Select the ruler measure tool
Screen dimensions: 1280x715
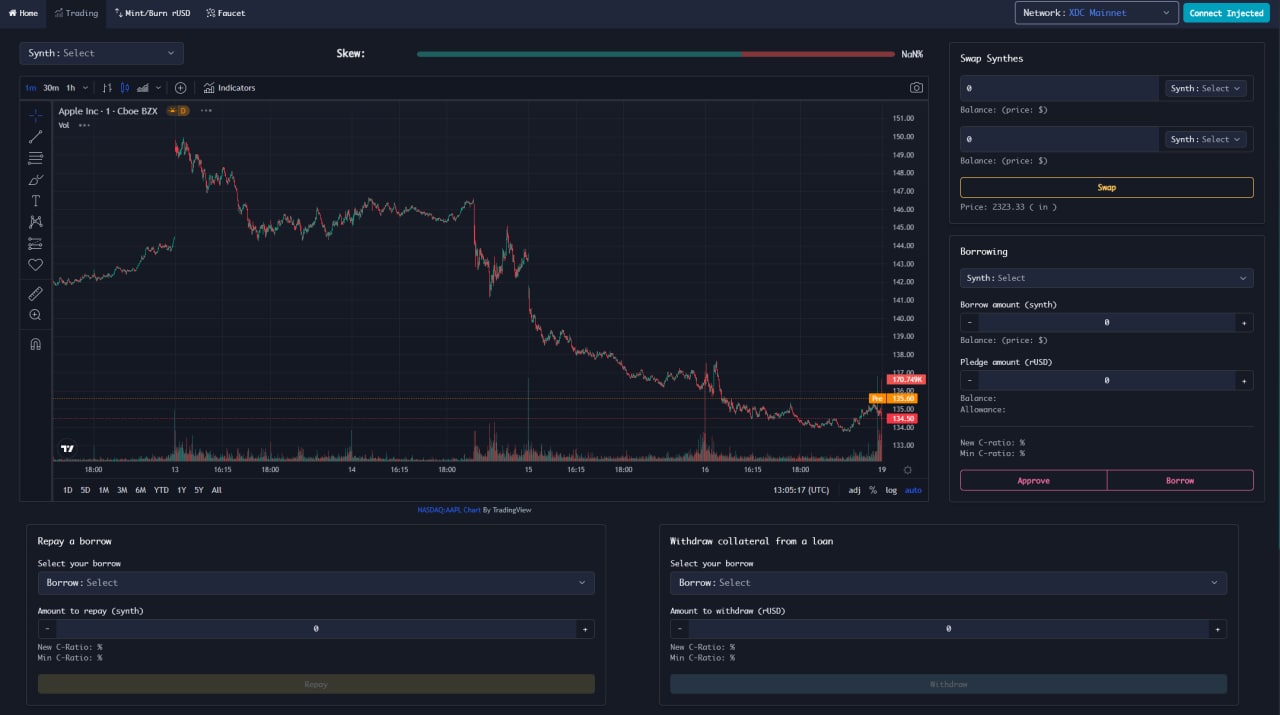[x=35, y=294]
